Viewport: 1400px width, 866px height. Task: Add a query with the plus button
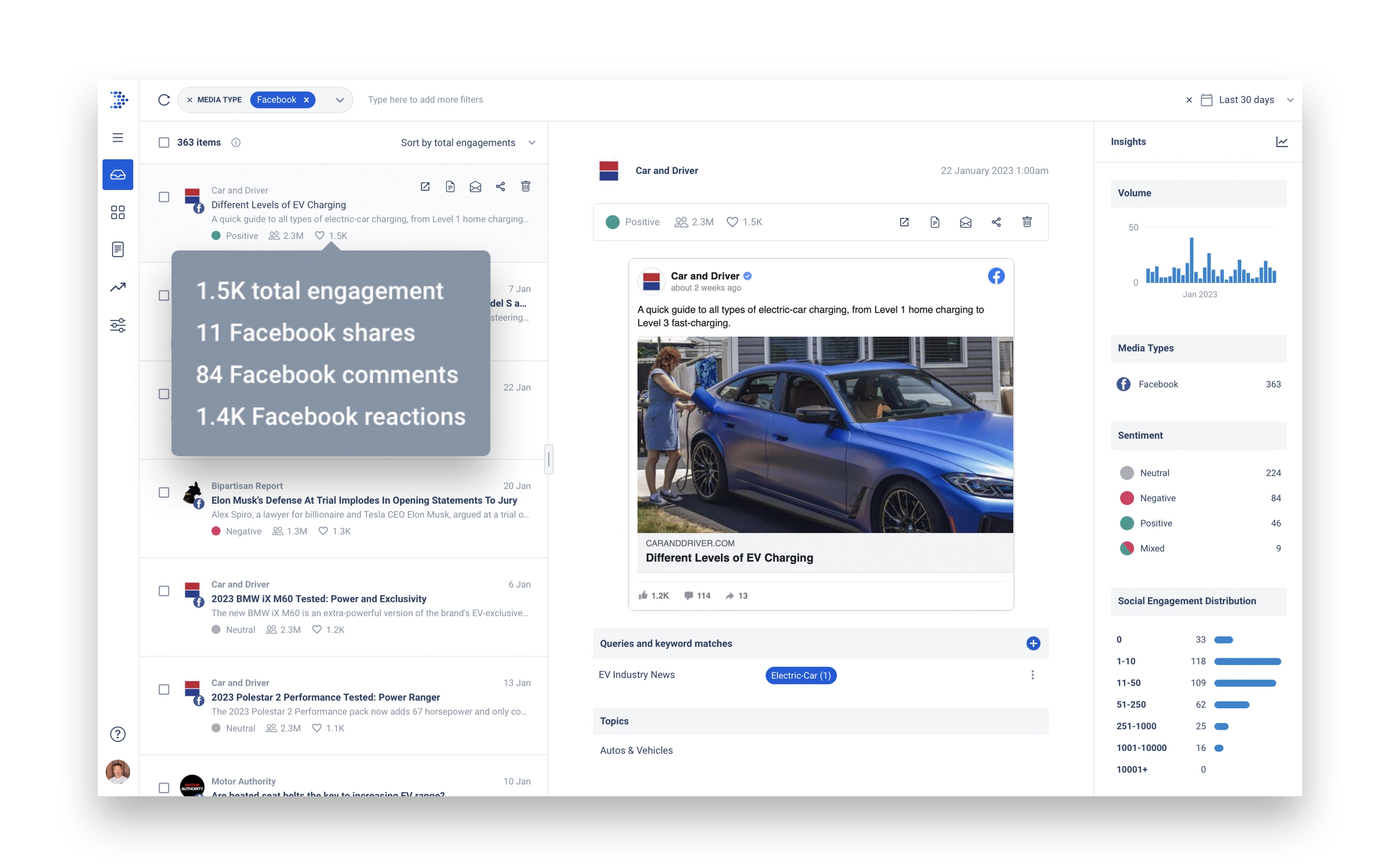pyautogui.click(x=1033, y=644)
